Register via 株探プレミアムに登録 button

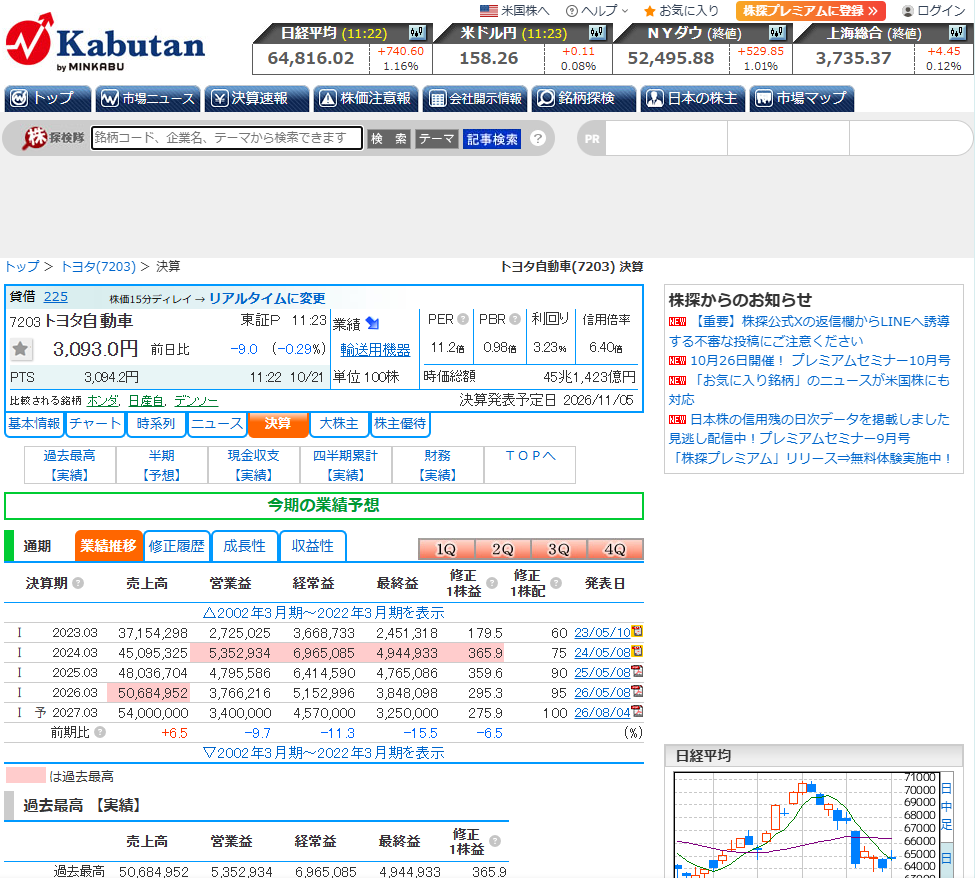(810, 11)
